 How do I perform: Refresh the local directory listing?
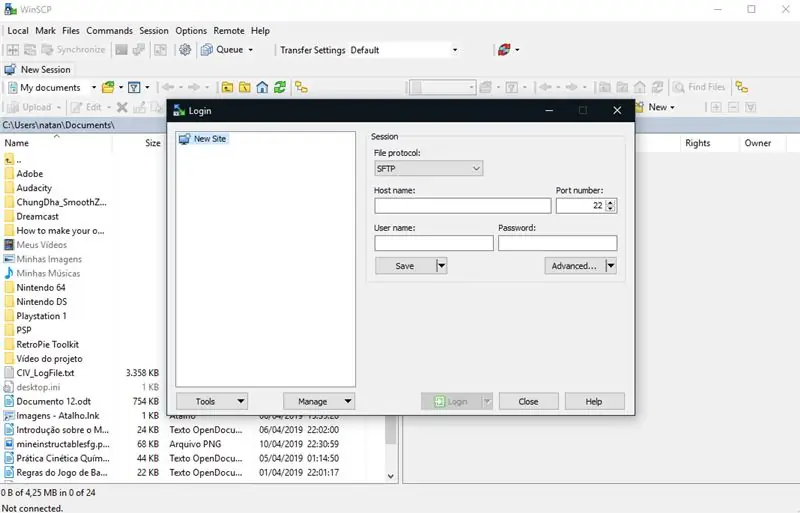coord(280,87)
